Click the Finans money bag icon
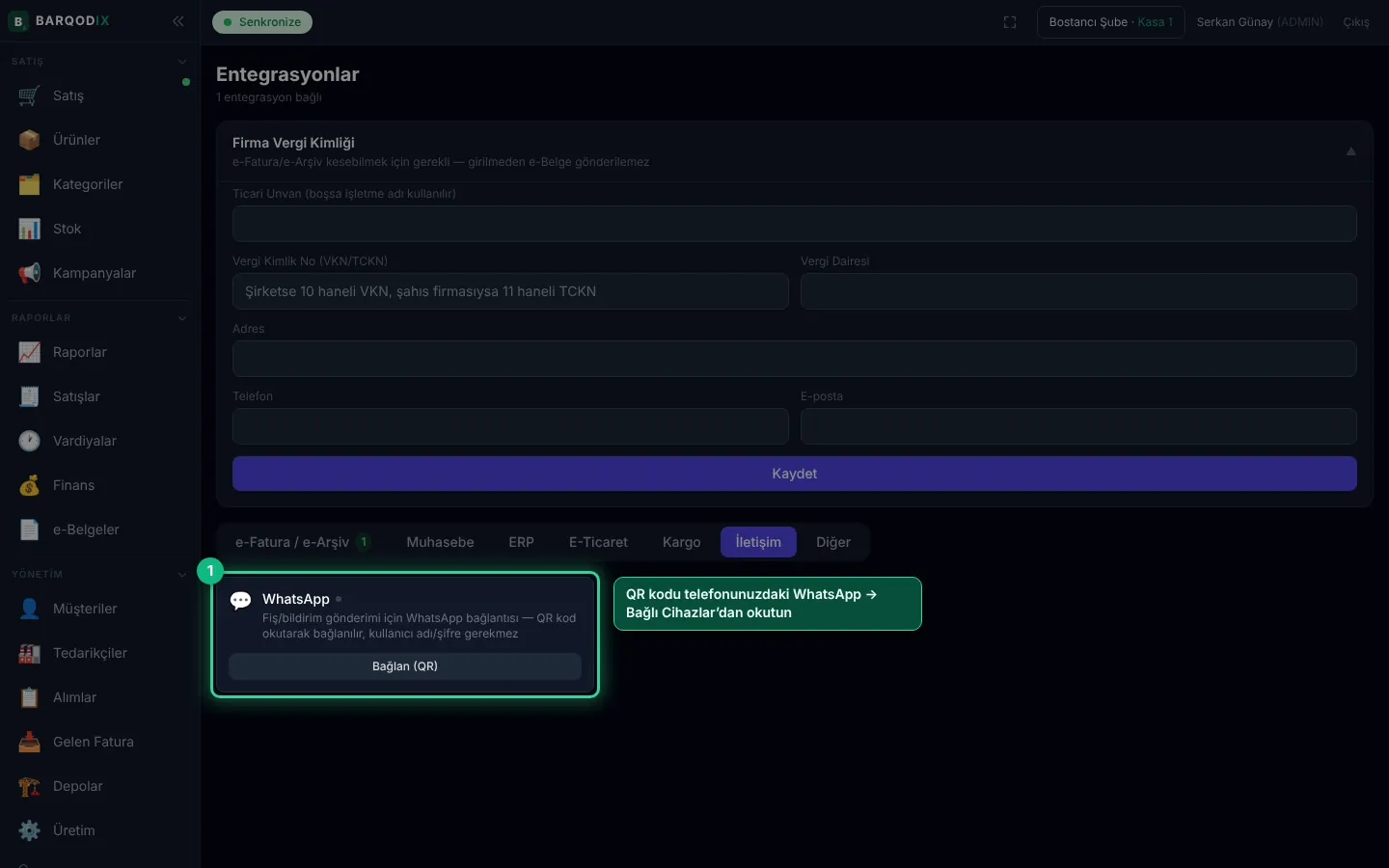Image resolution: width=1389 pixels, height=868 pixels. [29, 485]
